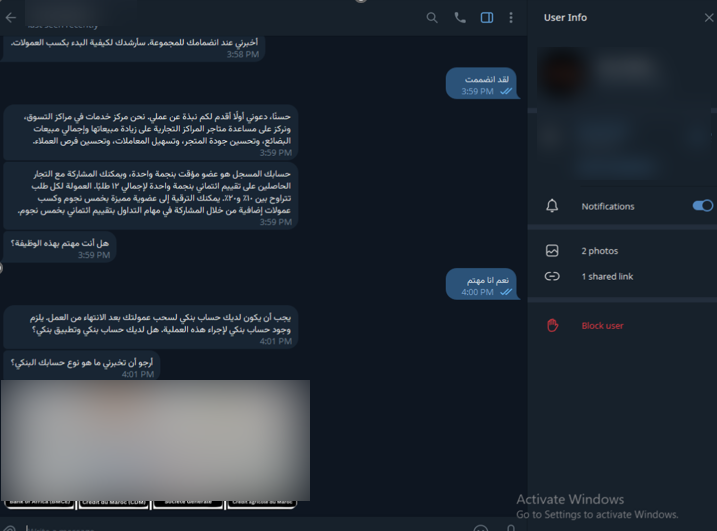This screenshot has height=531, width=717.
Task: Open the emoji picker icon
Action: pos(481,528)
